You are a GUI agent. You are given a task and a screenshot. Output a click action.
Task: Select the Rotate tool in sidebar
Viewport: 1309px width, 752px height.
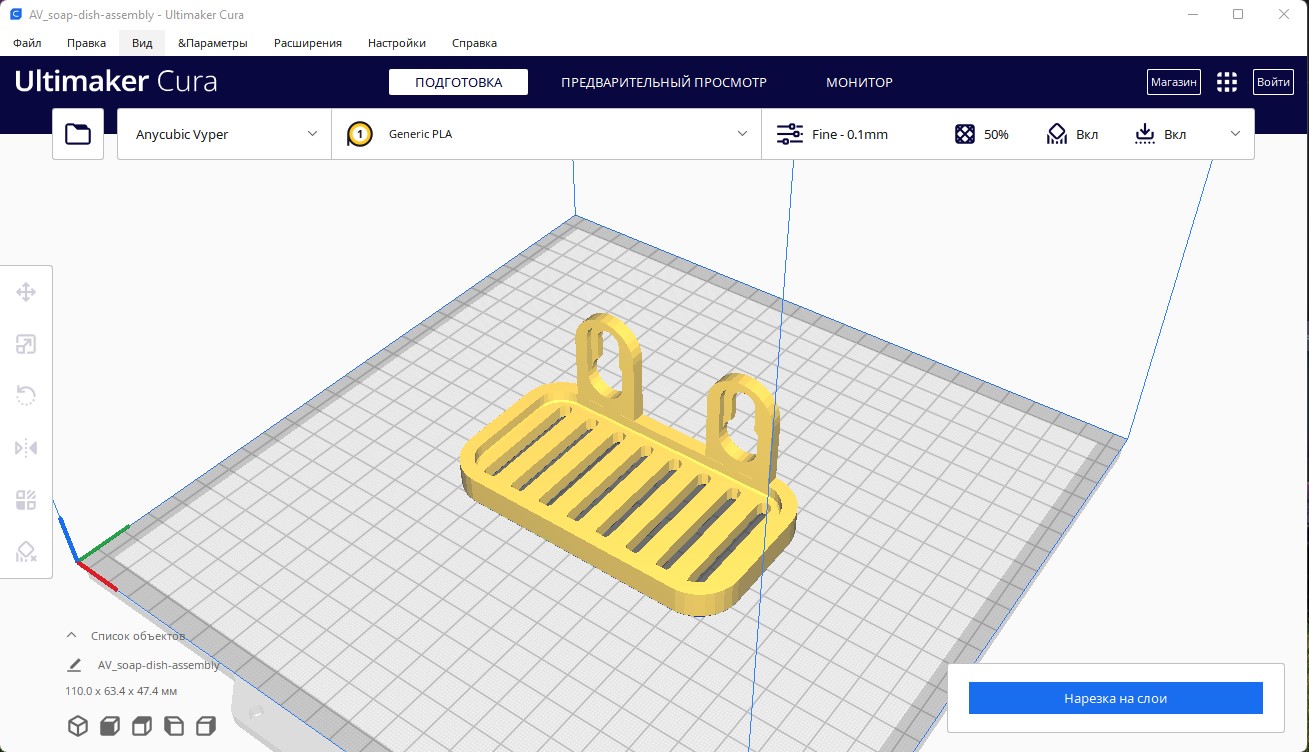(26, 396)
